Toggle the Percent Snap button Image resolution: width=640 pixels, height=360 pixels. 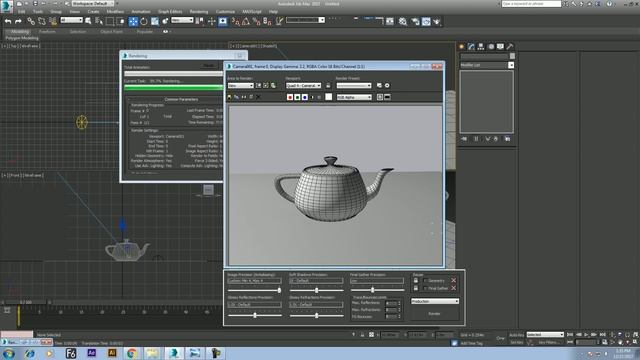click(256, 21)
